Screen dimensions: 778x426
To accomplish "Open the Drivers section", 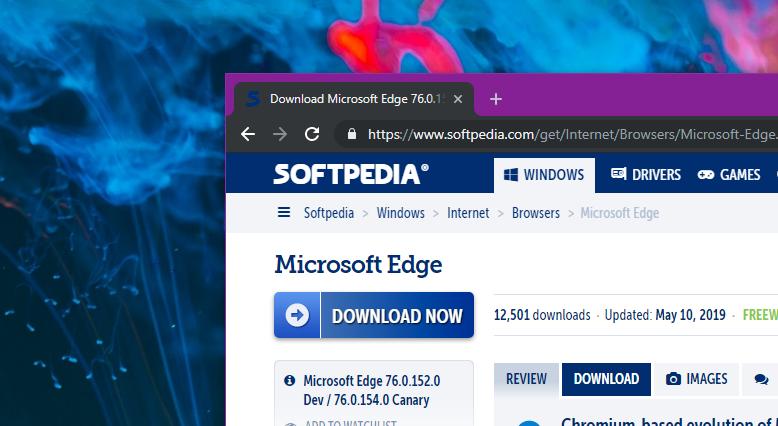I will 645,175.
